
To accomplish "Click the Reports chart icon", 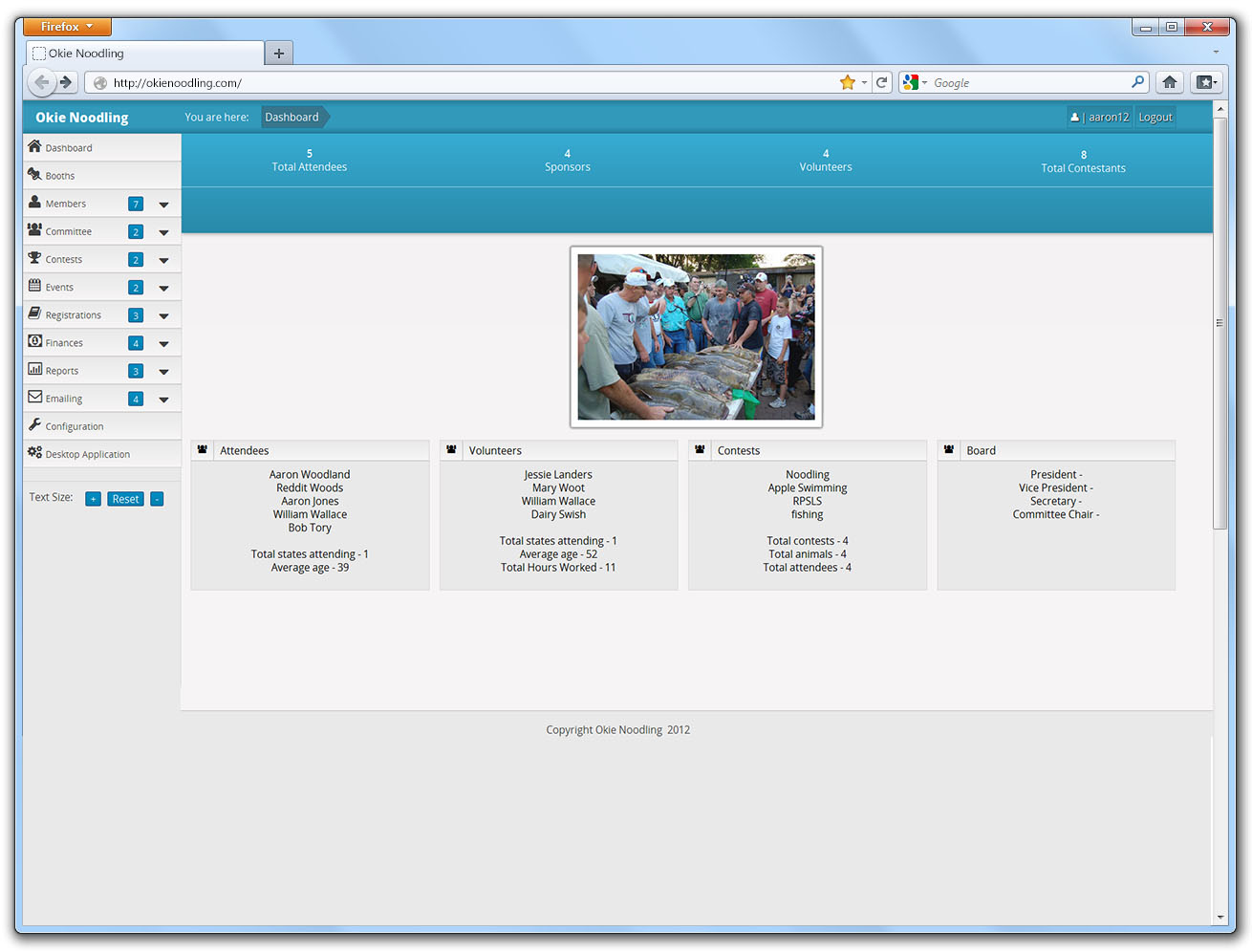I will (34, 369).
